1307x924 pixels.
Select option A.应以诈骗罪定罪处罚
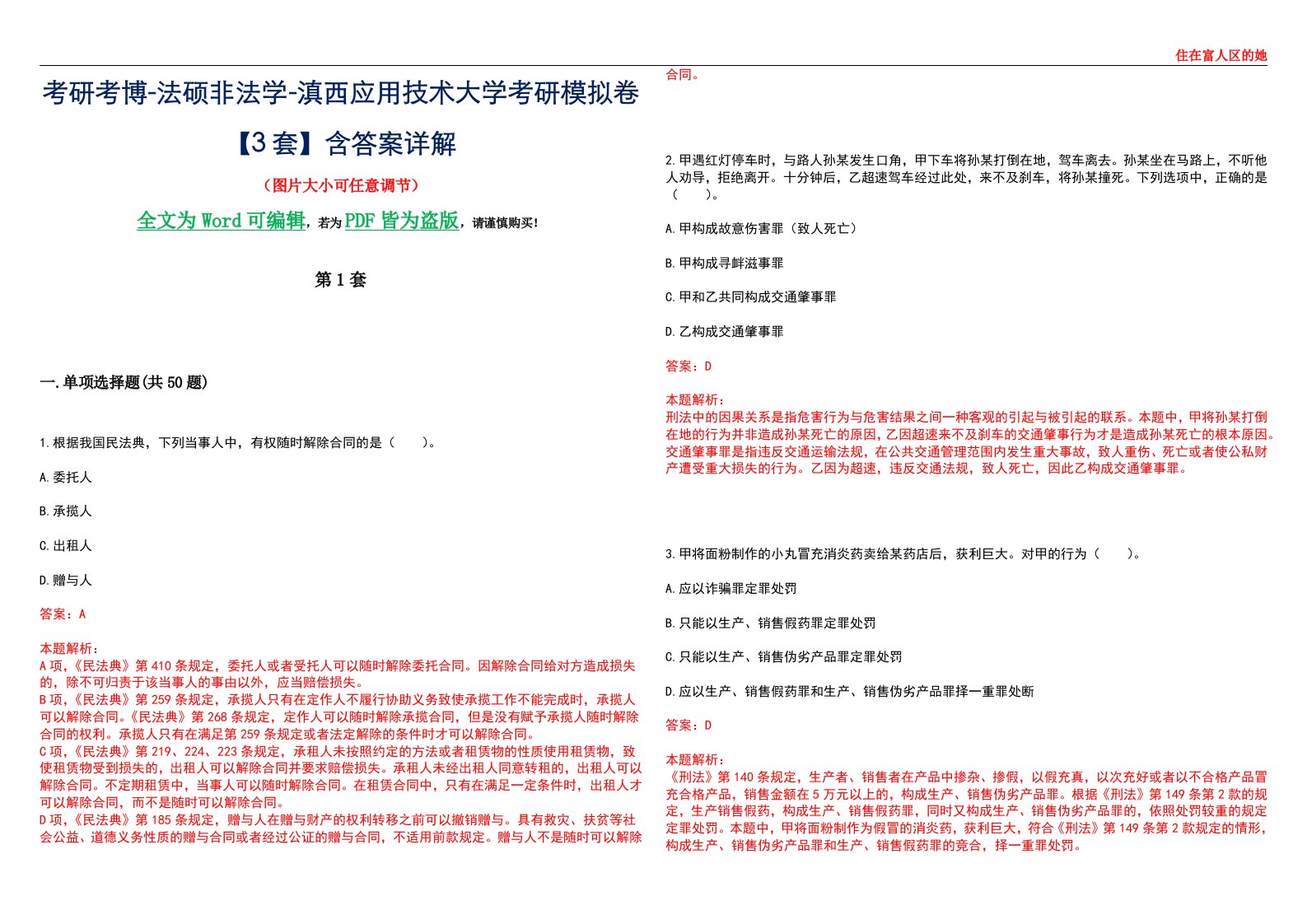[731, 589]
